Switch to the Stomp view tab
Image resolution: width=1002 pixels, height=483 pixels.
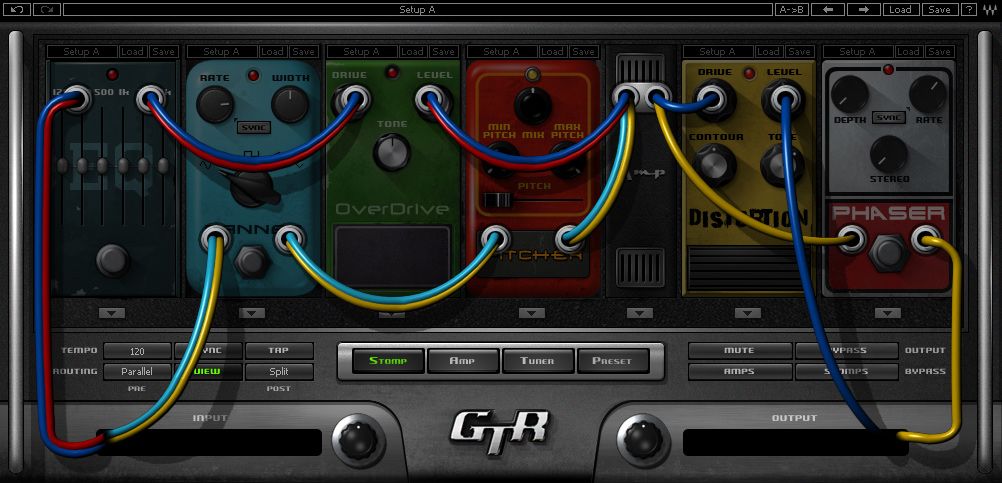click(x=388, y=361)
